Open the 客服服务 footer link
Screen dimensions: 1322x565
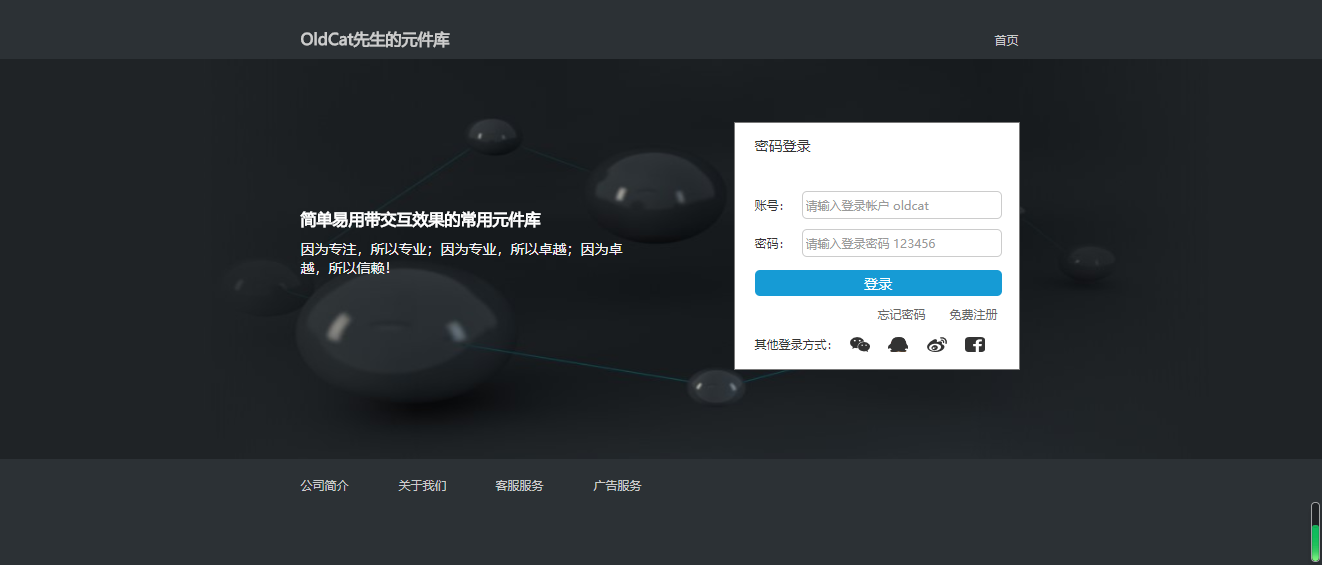[x=519, y=486]
